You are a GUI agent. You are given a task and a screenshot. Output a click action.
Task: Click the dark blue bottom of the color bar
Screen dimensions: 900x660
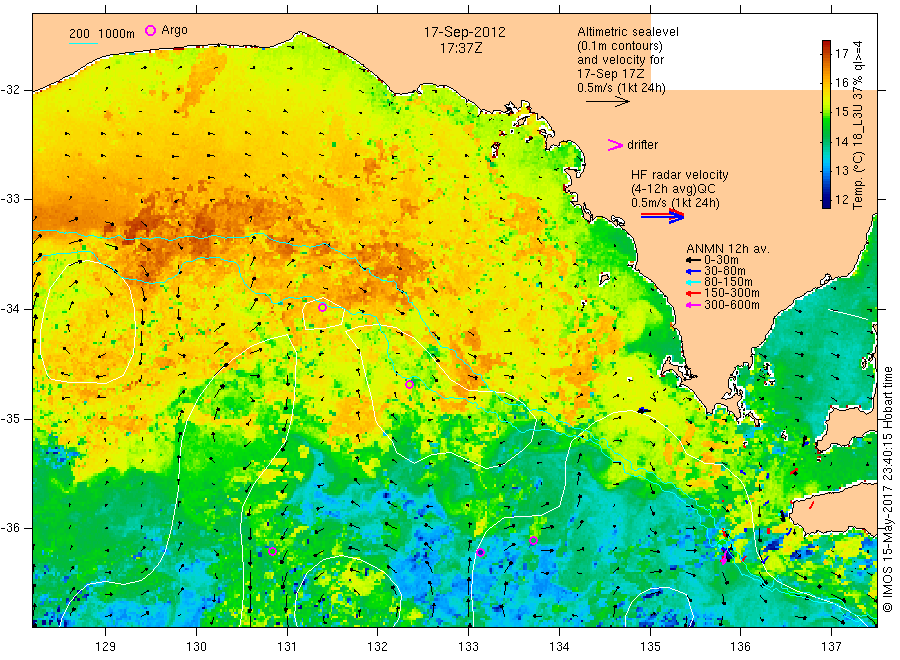827,202
